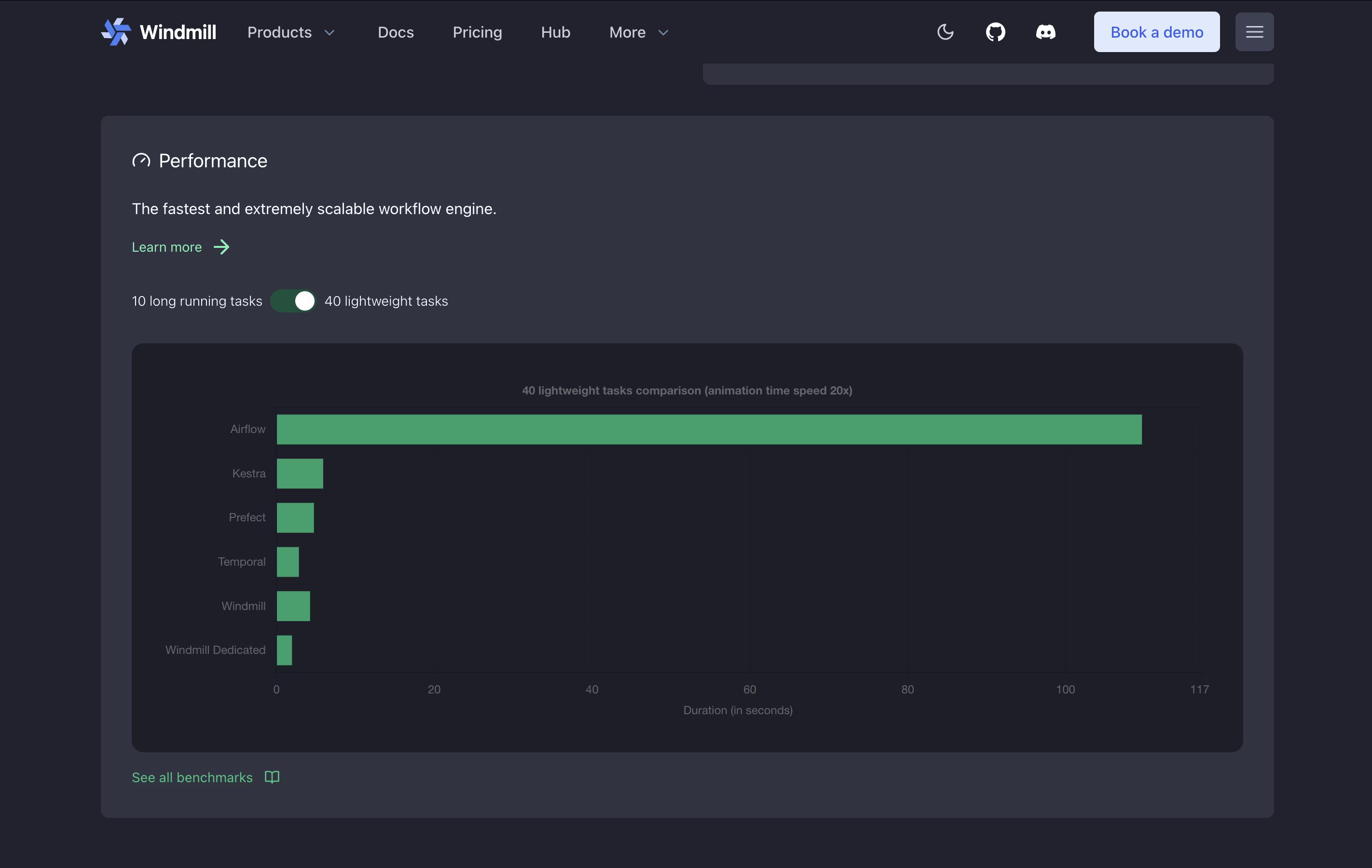
Task: Open the Hub nav item
Action: point(556,32)
